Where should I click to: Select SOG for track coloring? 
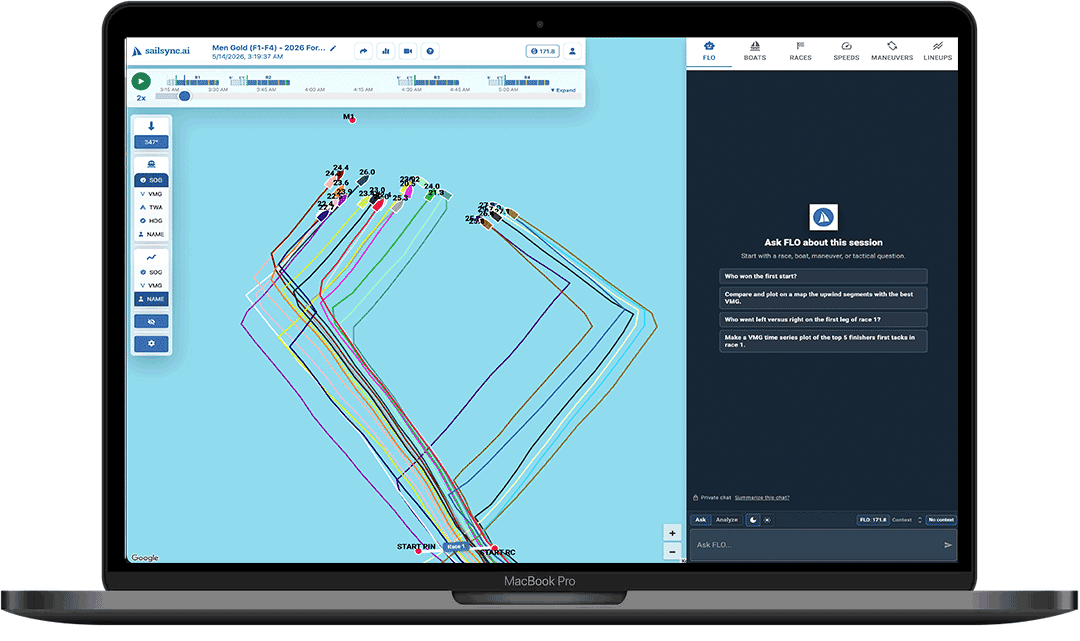click(x=152, y=272)
